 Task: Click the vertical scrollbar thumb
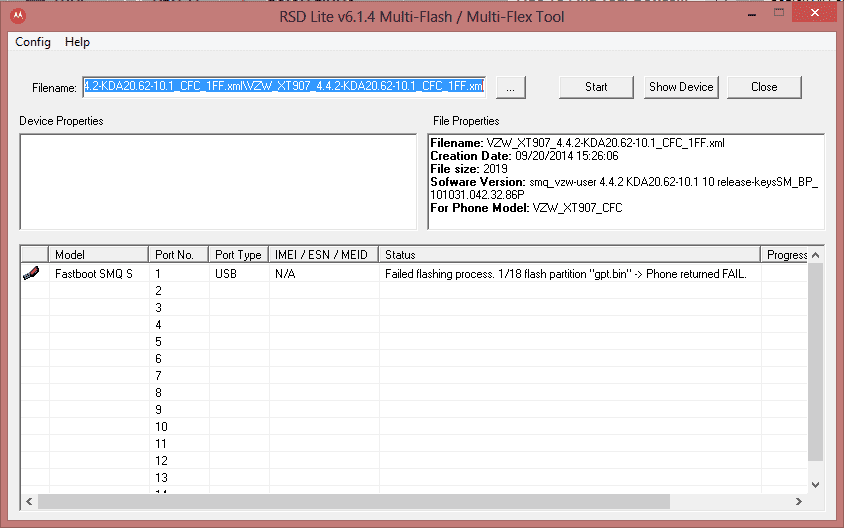tap(815, 362)
